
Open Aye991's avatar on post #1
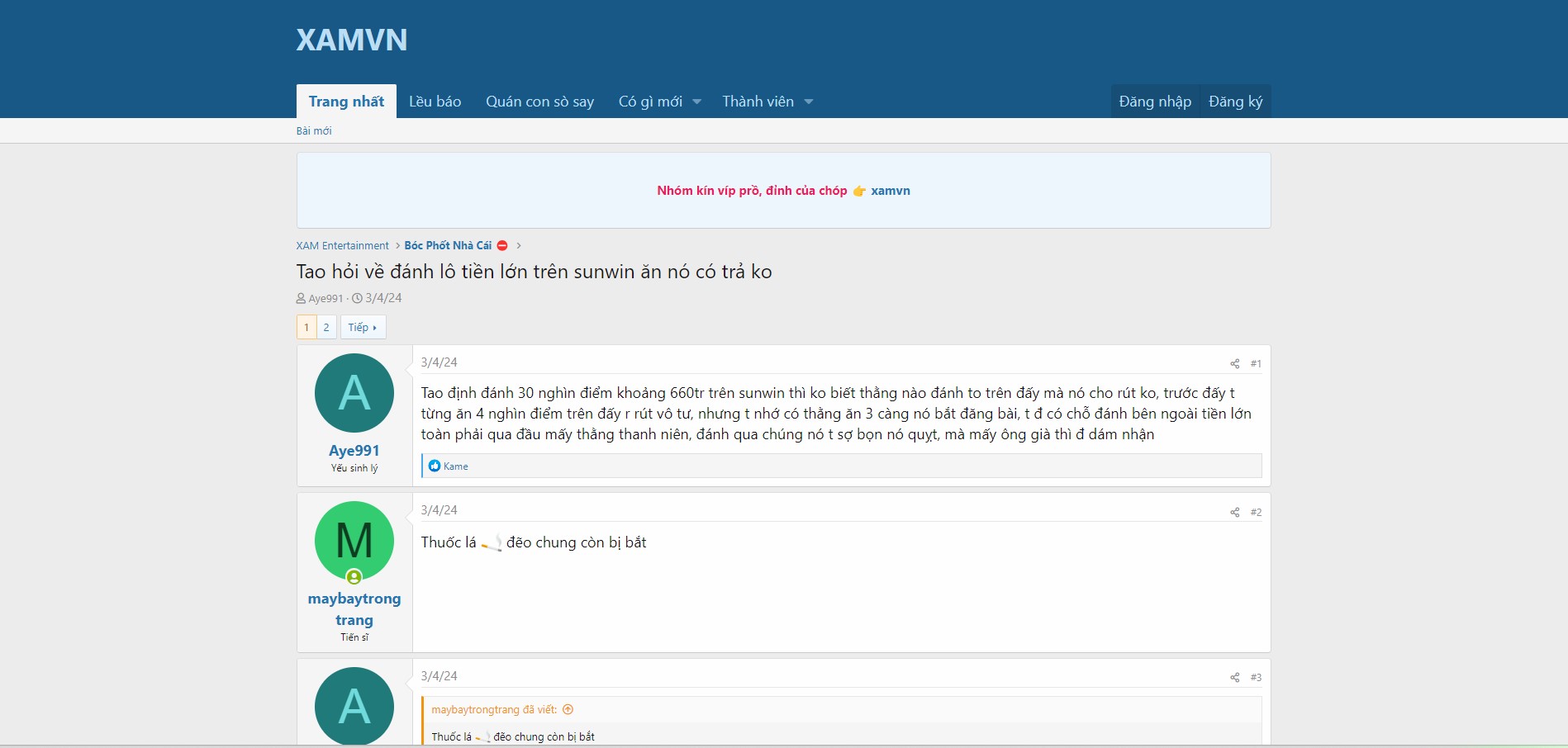(354, 393)
